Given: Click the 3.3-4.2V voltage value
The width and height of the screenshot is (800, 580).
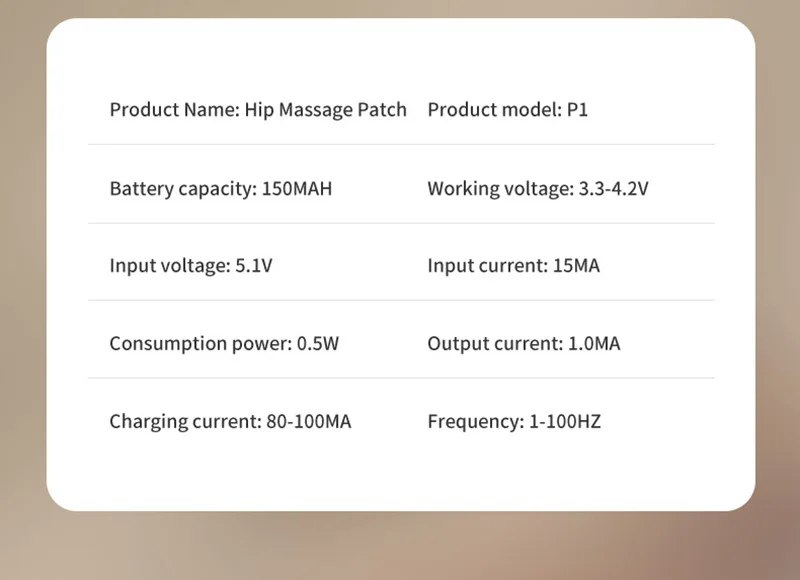Looking at the screenshot, I should pos(613,189).
